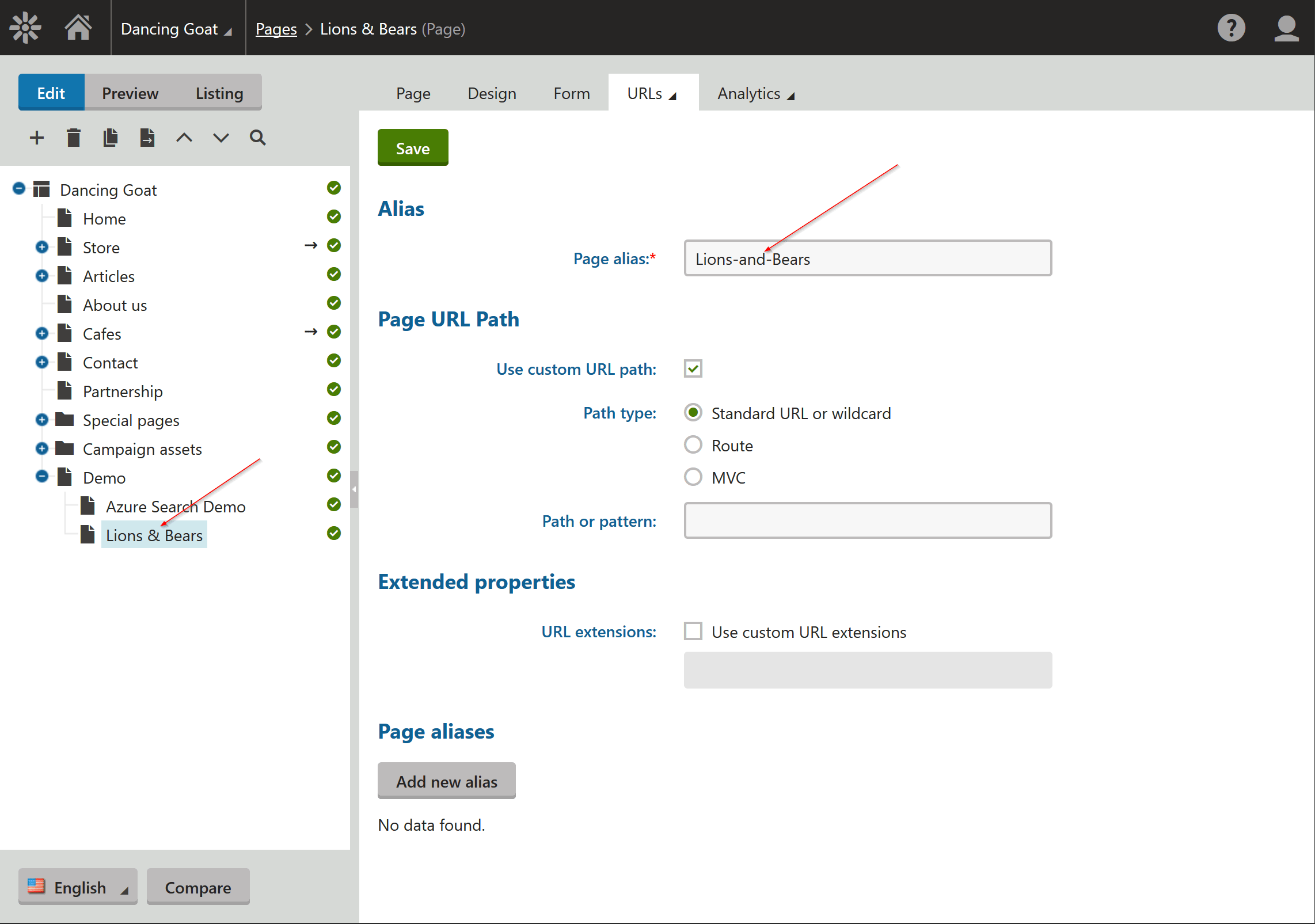Collapse the Dancing Goat root node
The height and width of the screenshot is (924, 1315).
[x=19, y=188]
